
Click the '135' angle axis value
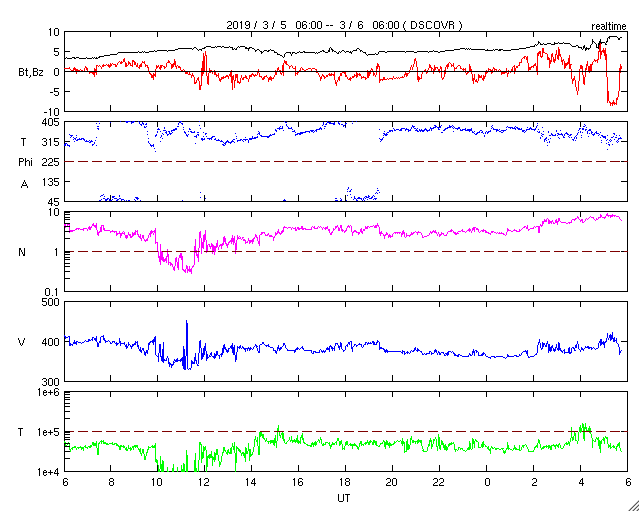pyautogui.click(x=52, y=182)
